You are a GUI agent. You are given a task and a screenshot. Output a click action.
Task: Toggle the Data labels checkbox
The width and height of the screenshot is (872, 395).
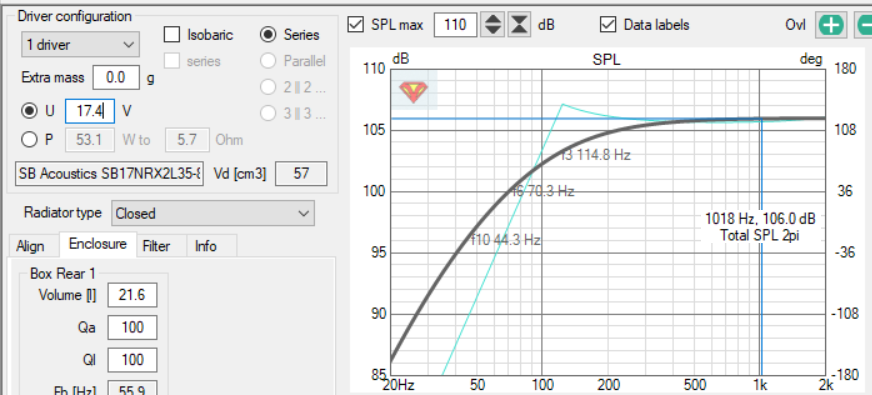click(x=608, y=24)
